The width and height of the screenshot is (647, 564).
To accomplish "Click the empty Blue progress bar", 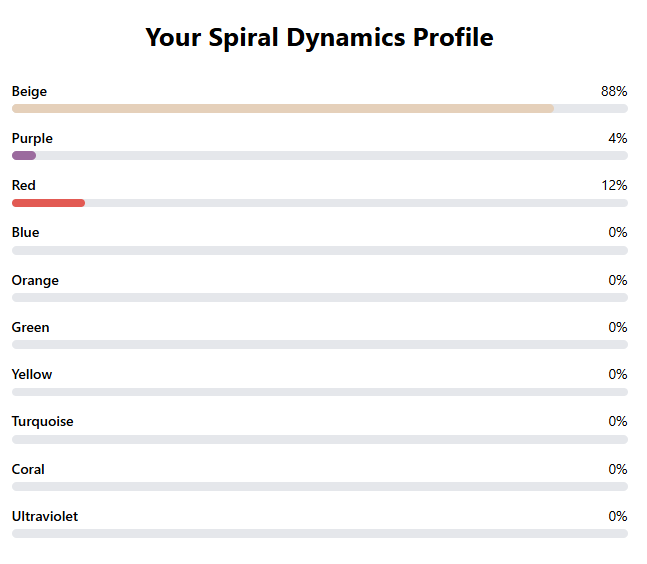I will (x=320, y=250).
